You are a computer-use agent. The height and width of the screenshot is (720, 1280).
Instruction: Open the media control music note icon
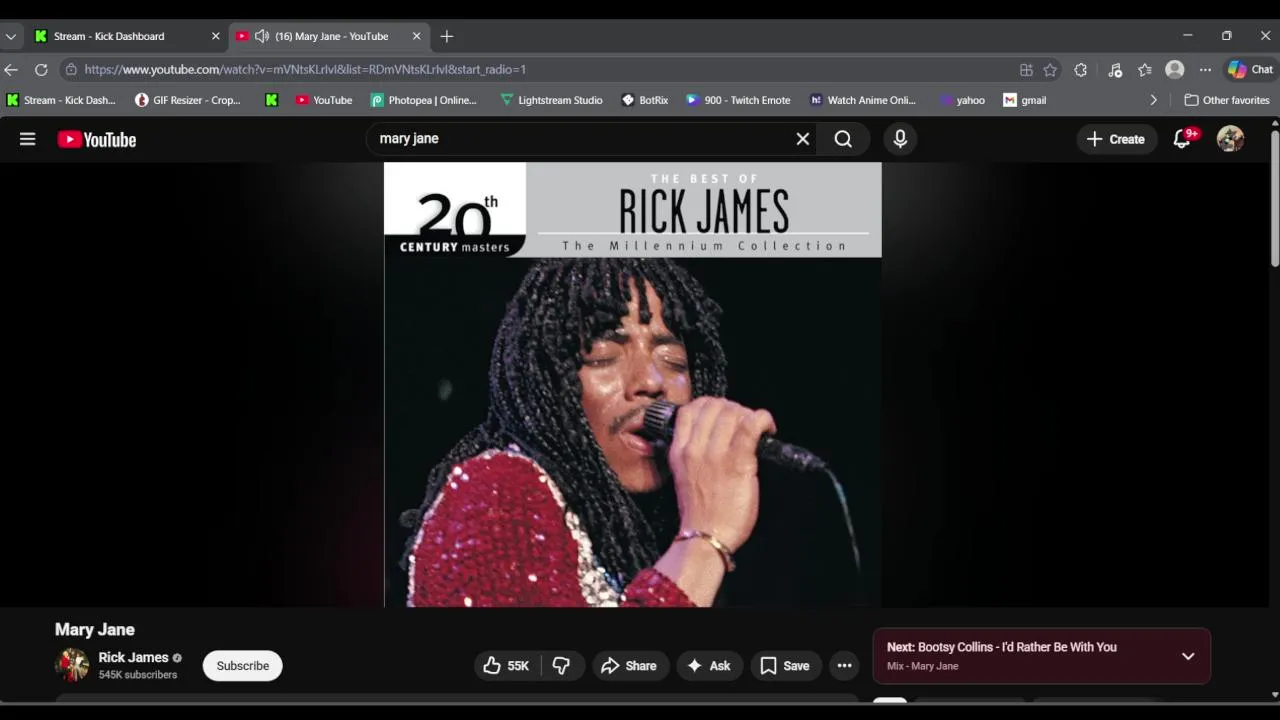[1115, 70]
